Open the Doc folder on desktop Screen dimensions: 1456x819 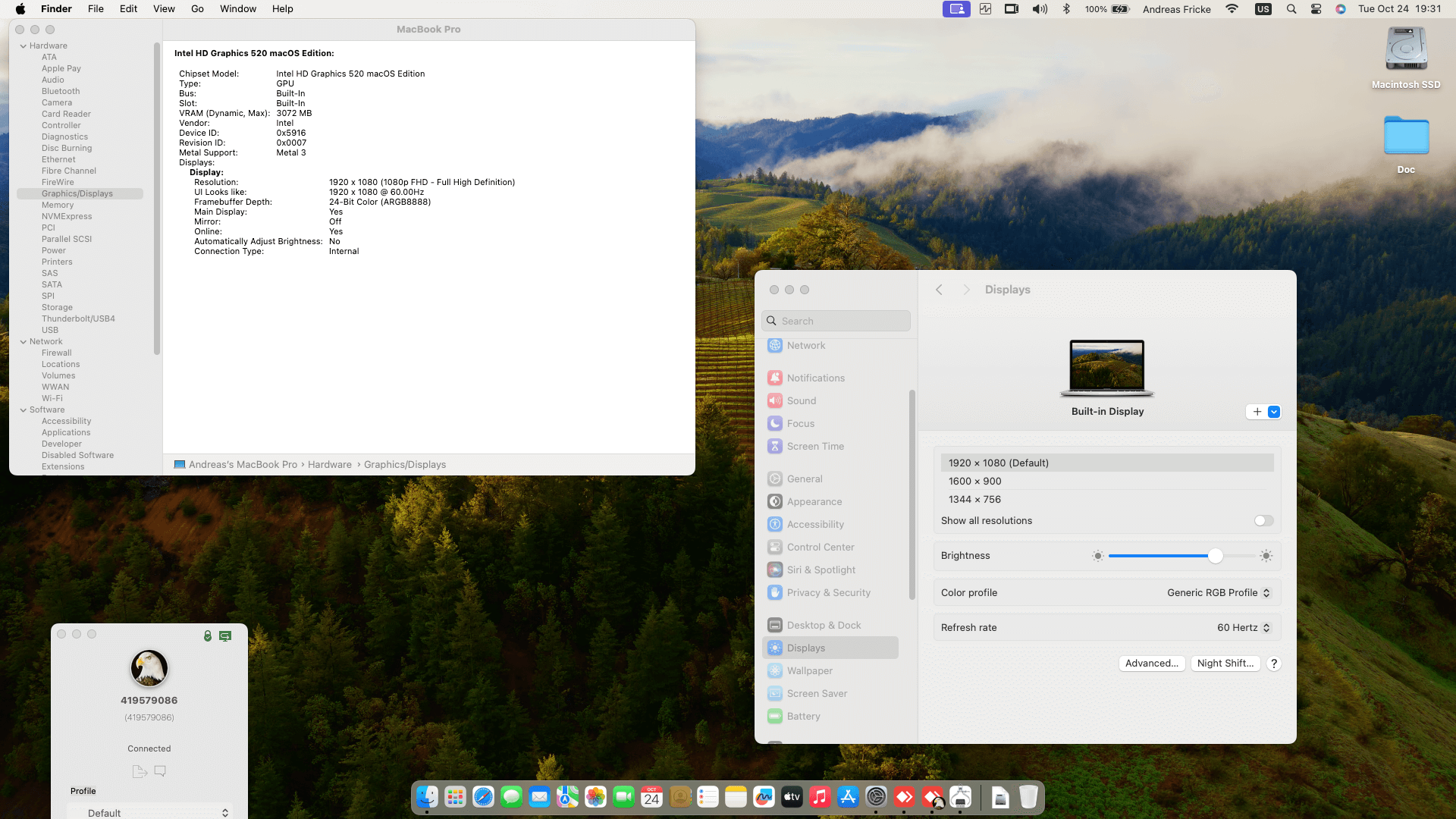(x=1406, y=136)
